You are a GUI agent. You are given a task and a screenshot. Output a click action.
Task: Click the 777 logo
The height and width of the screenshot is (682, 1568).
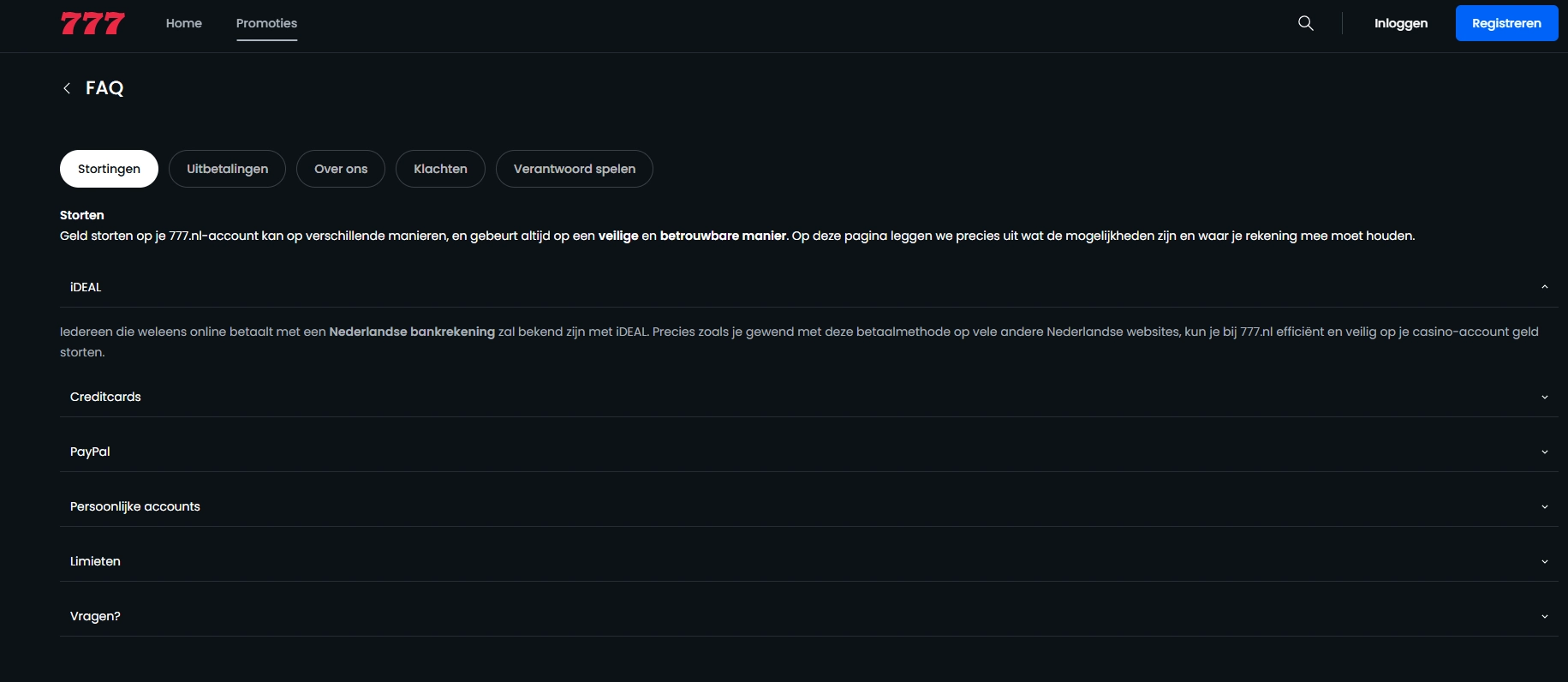click(92, 23)
